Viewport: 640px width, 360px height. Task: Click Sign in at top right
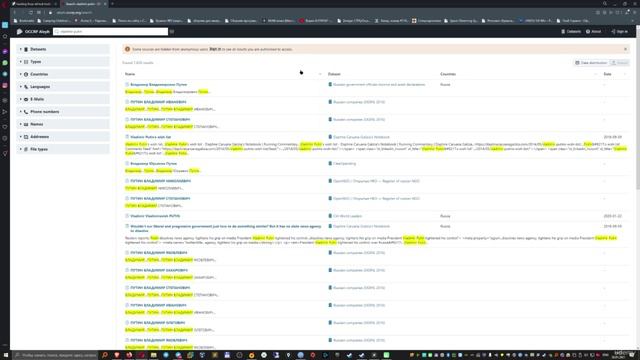[620, 31]
